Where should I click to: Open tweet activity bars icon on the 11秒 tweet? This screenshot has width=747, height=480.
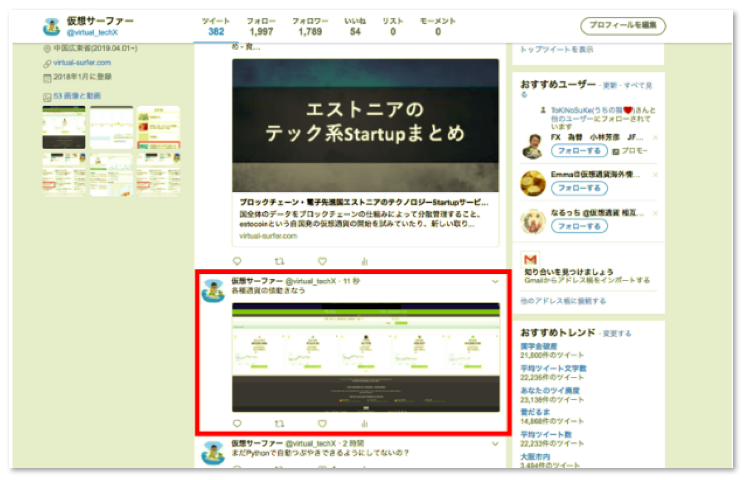tap(364, 423)
